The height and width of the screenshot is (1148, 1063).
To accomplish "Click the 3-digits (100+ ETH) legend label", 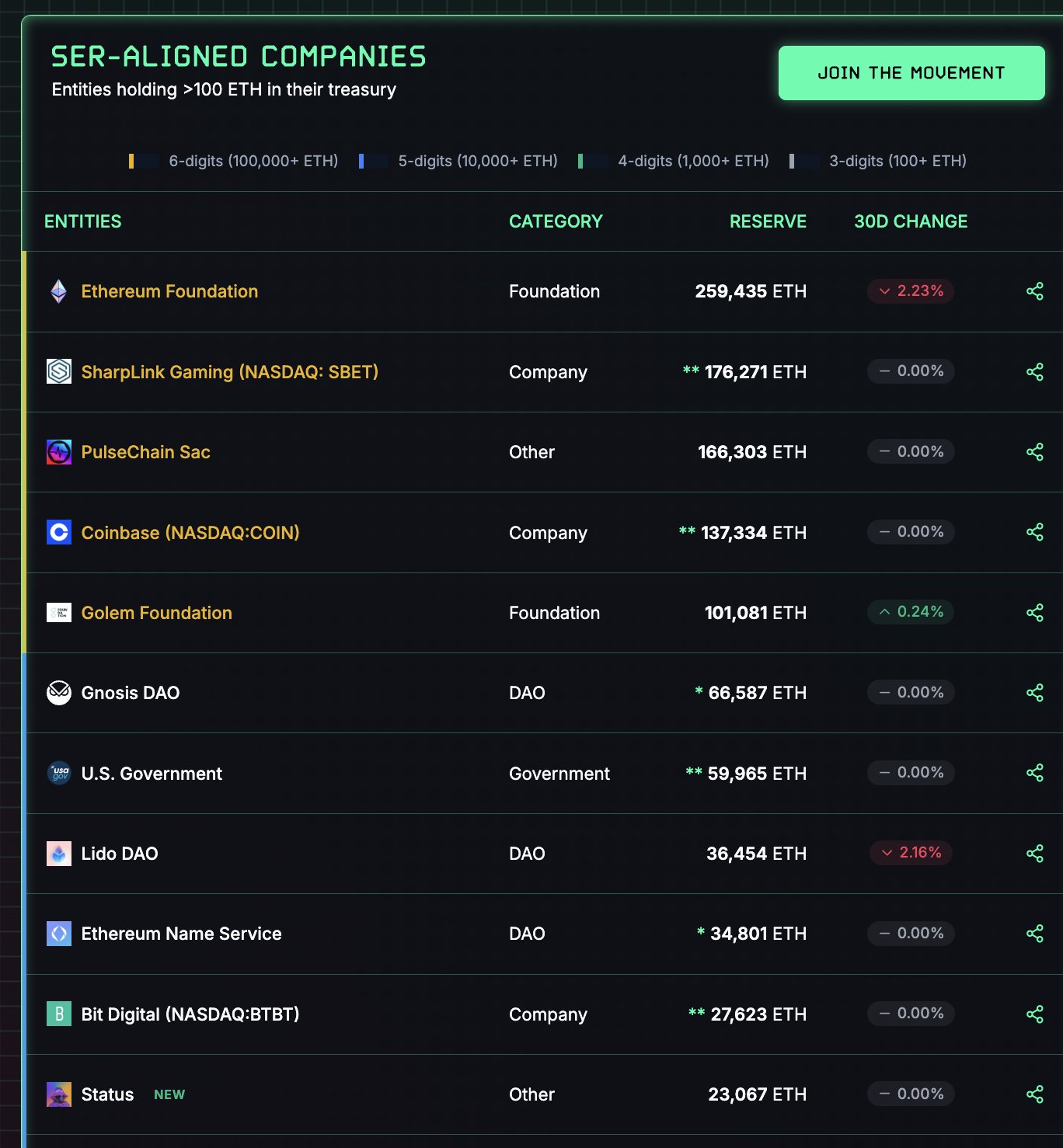I will pyautogui.click(x=897, y=161).
